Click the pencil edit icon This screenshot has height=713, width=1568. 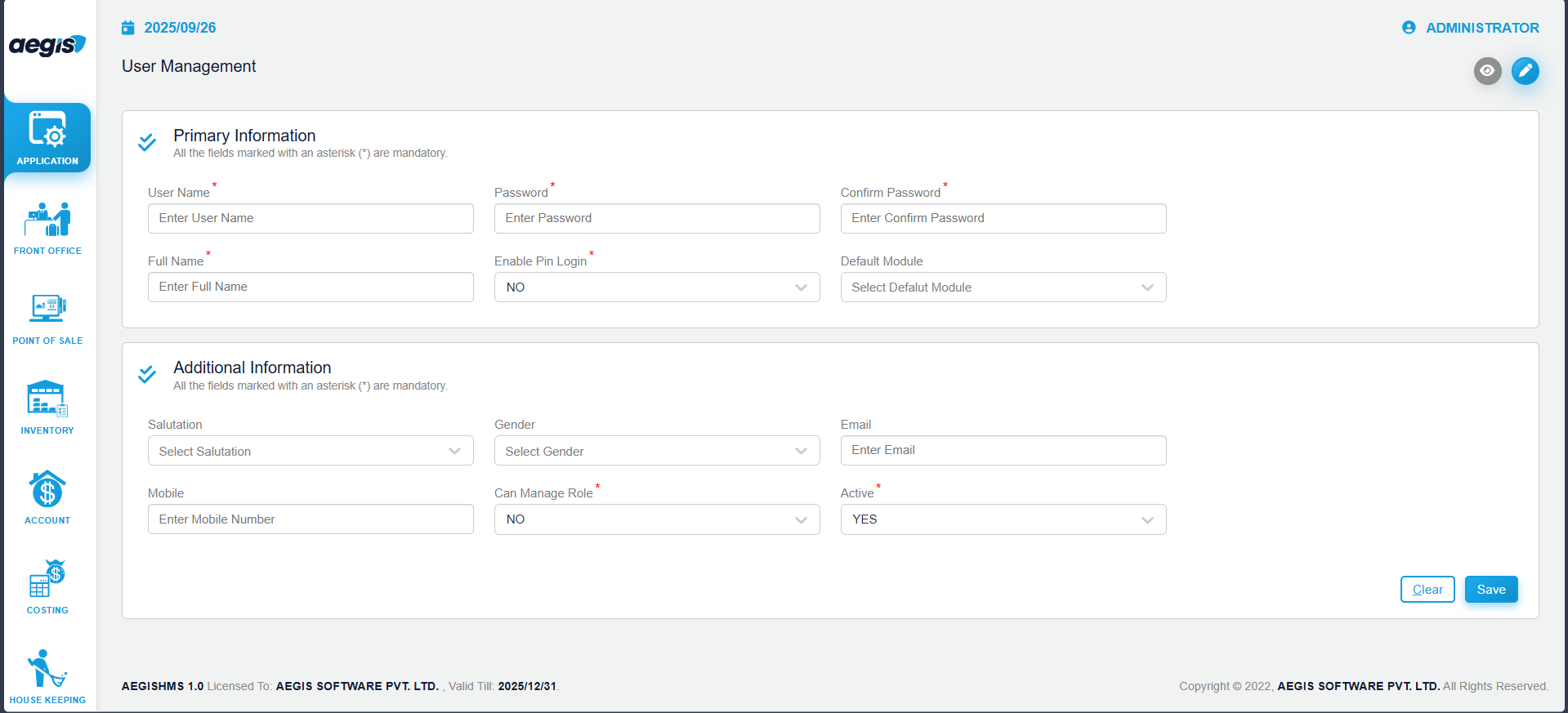coord(1525,71)
